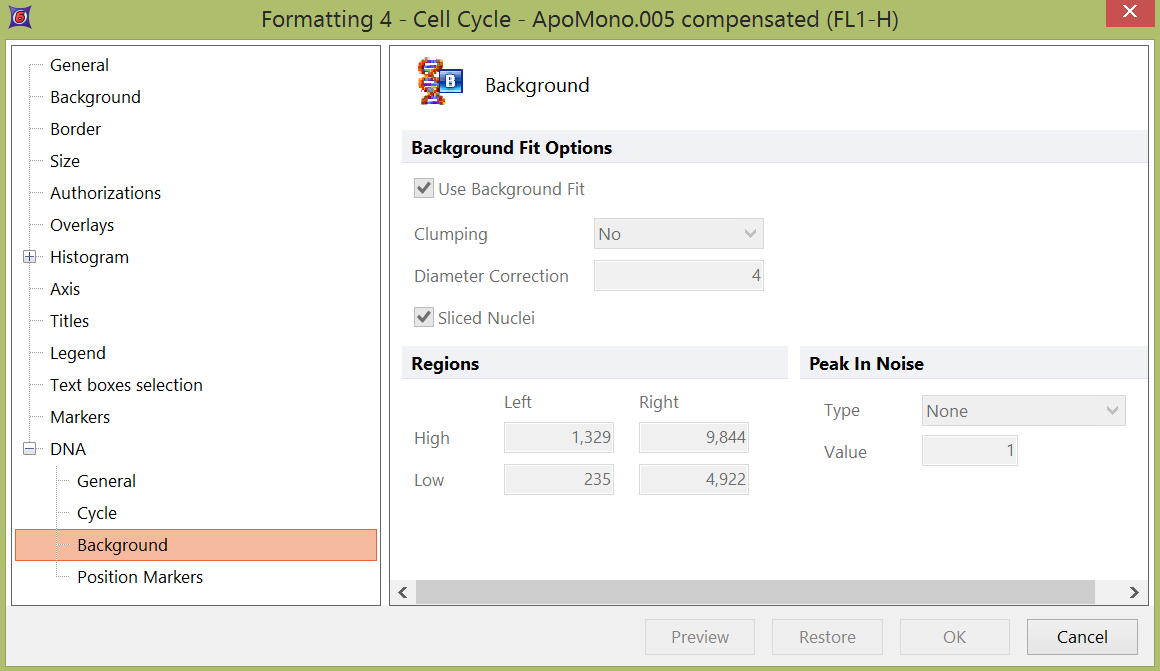Open the Overlays category

coord(82,225)
